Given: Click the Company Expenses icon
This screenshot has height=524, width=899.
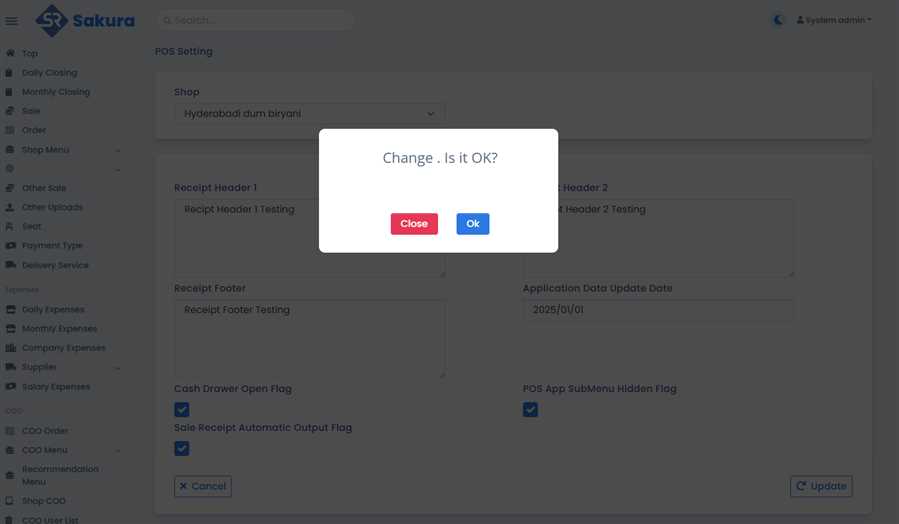Looking at the screenshot, I should 10,348.
